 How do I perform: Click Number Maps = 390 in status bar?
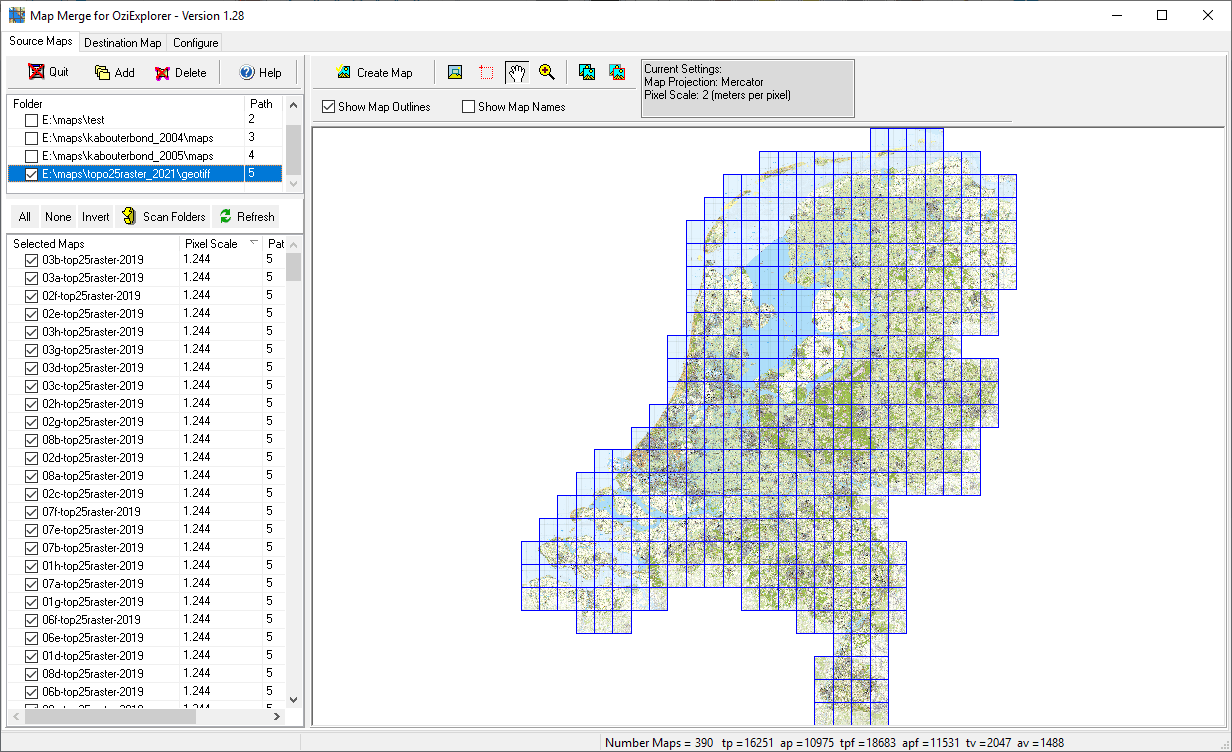pos(660,743)
